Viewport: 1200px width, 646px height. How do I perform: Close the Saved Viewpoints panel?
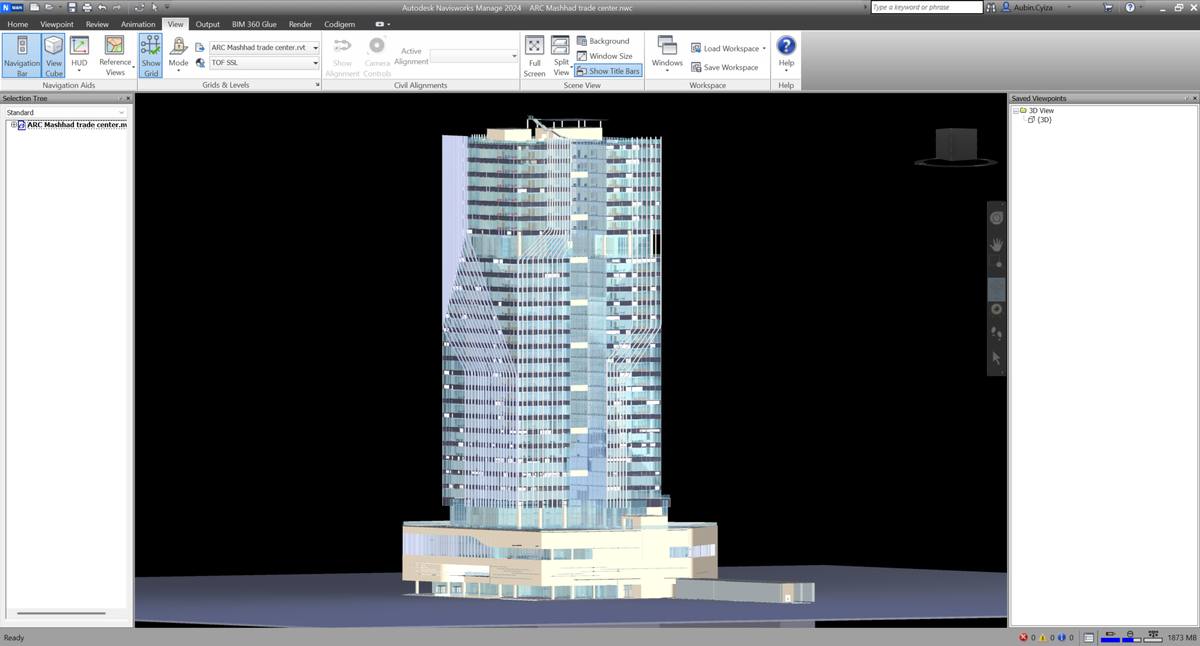[x=1194, y=98]
